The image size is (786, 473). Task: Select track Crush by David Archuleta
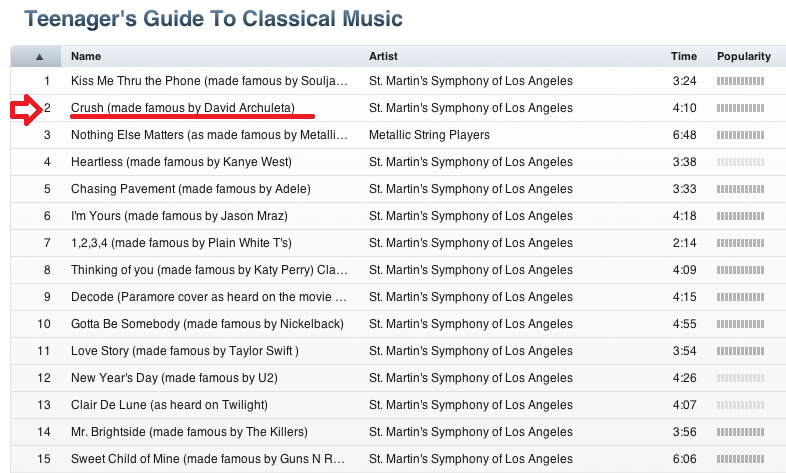coord(183,107)
